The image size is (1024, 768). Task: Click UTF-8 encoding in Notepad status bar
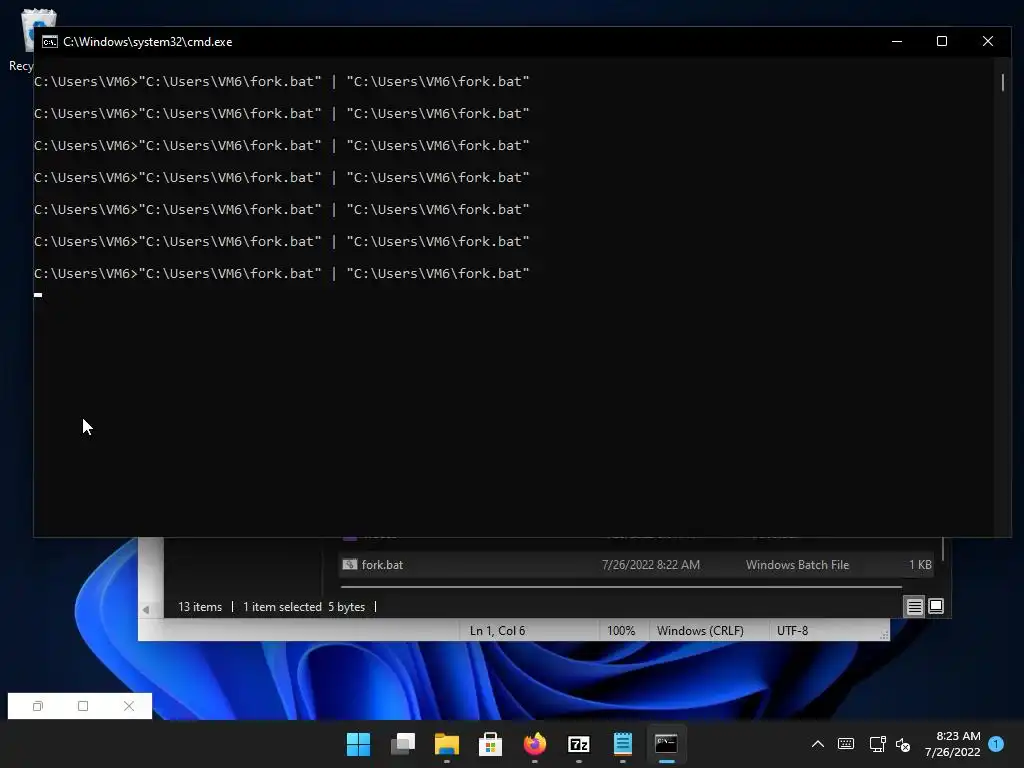(x=792, y=631)
